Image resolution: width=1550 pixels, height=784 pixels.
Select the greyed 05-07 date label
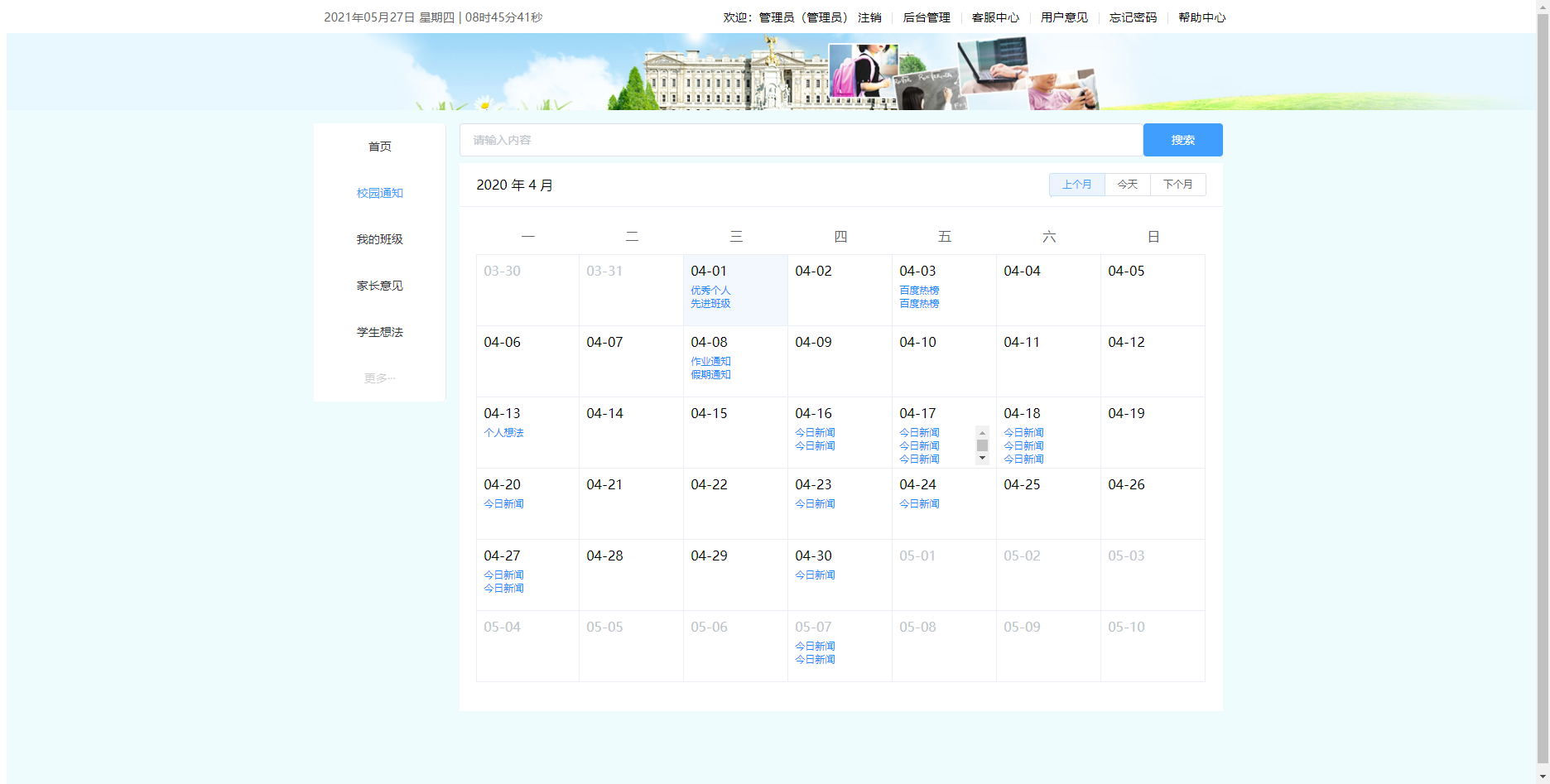pos(813,628)
